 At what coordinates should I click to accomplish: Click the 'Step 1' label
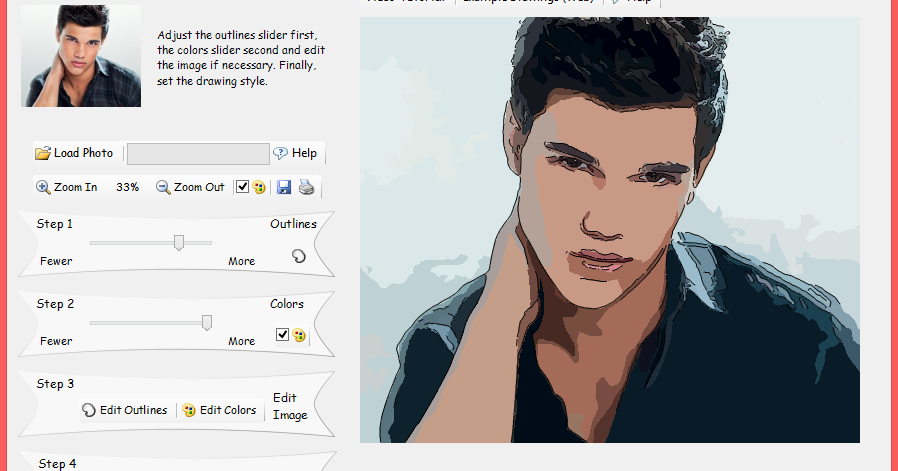click(x=54, y=224)
